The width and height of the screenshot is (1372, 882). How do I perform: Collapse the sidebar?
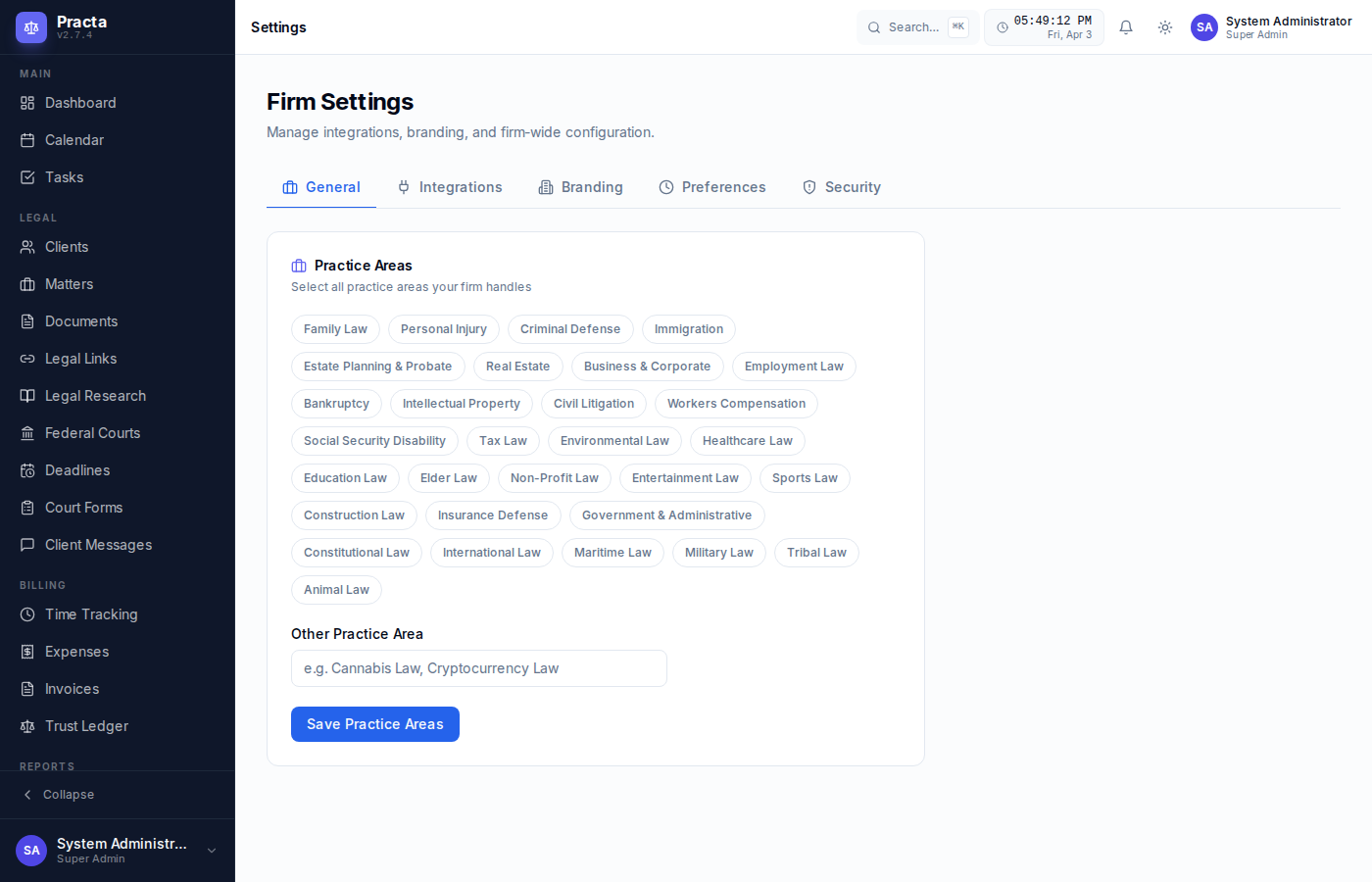pyautogui.click(x=118, y=795)
